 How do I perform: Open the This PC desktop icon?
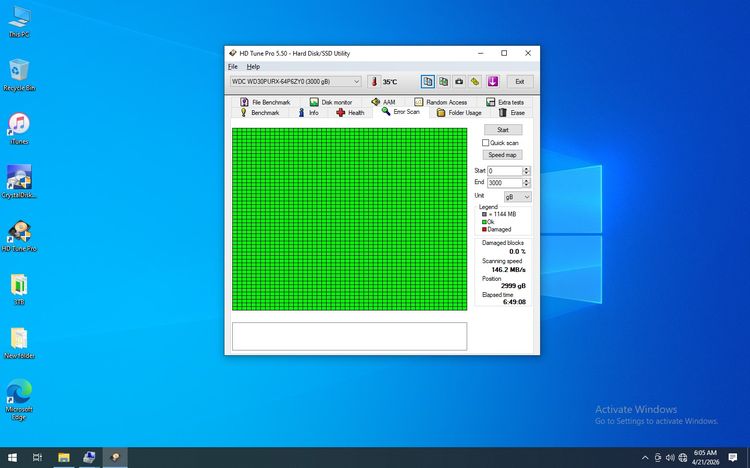point(19,22)
